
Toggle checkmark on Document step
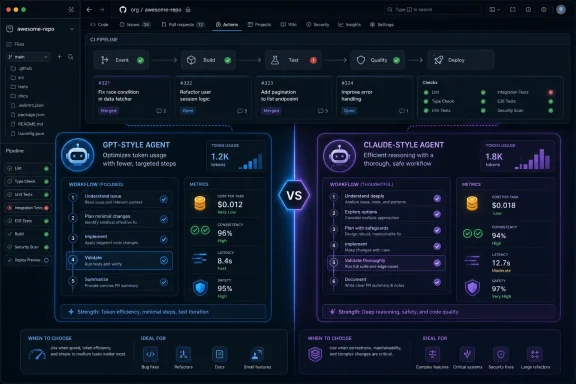437,282
